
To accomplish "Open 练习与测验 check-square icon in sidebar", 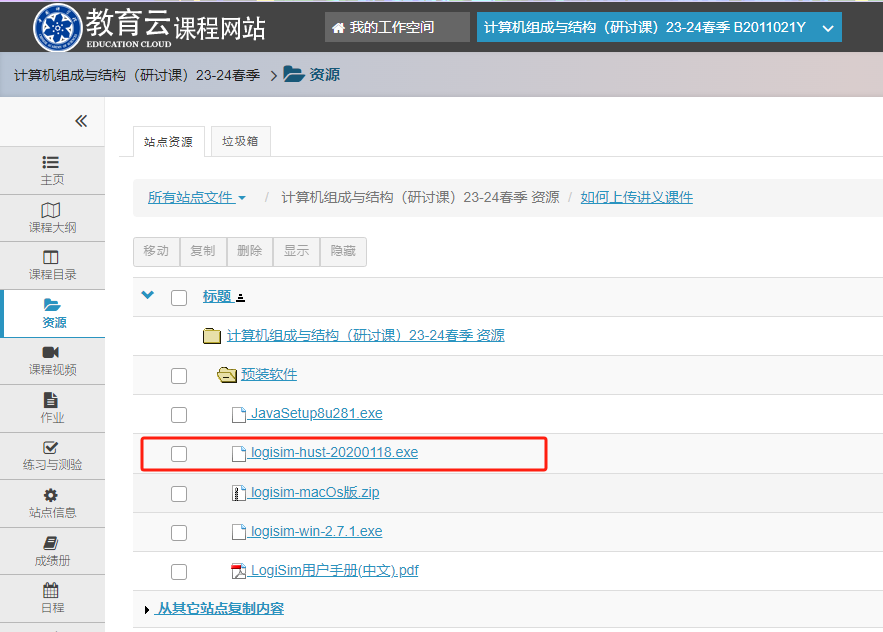I will click(x=51, y=447).
